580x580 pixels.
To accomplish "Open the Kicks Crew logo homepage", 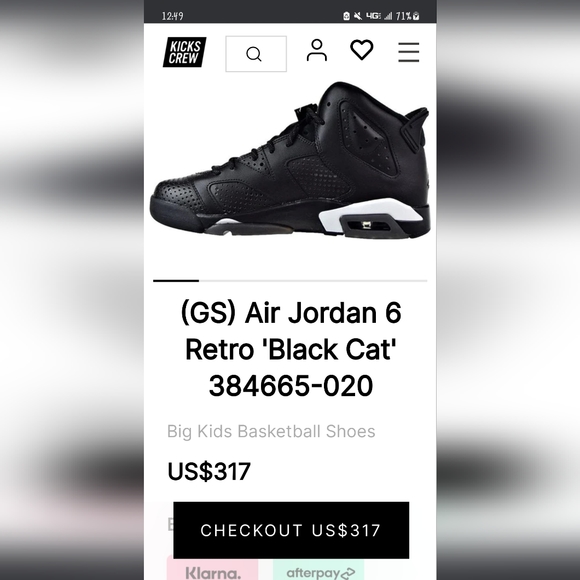I will pyautogui.click(x=185, y=52).
